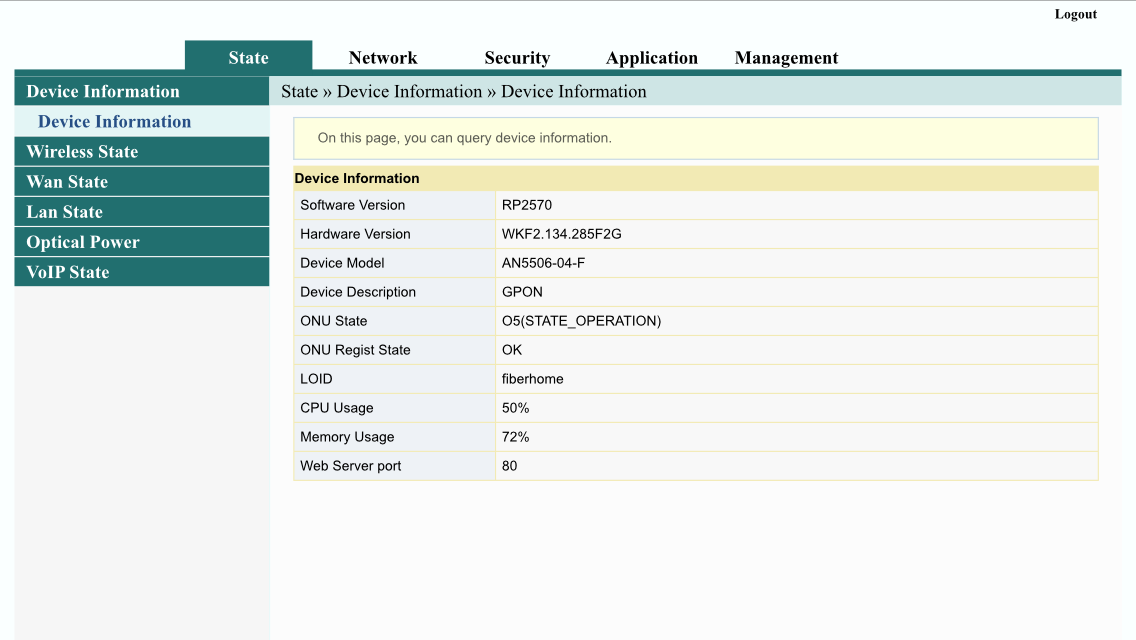This screenshot has width=1136, height=640.
Task: Open the Optical Power page
Action: [142, 241]
